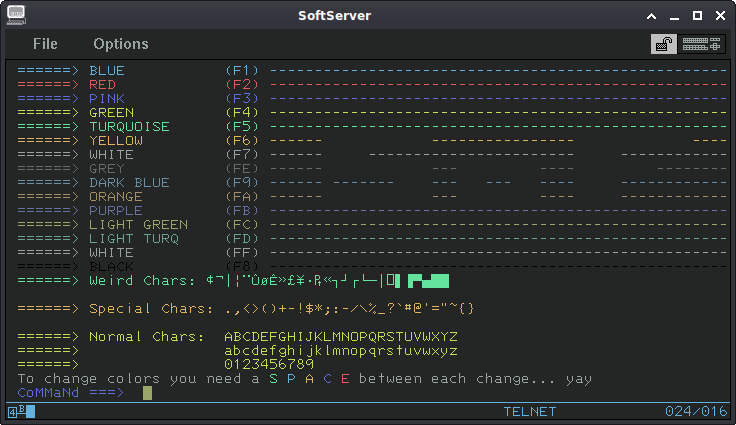Click the RED text row
Viewport: 736px width, 425px height.
[x=372, y=85]
